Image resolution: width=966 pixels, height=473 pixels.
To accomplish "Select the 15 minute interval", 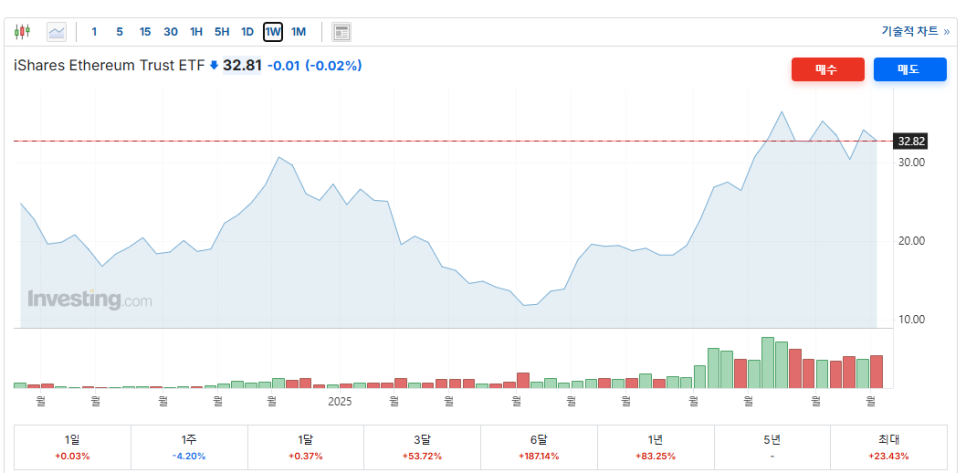I will [145, 32].
